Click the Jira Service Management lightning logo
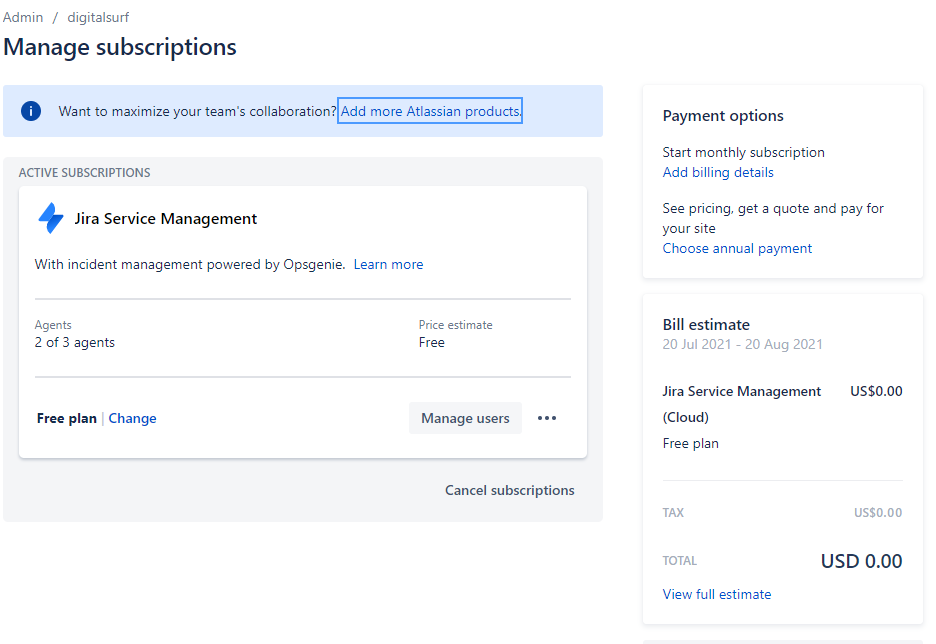The image size is (936, 644). tap(51, 218)
